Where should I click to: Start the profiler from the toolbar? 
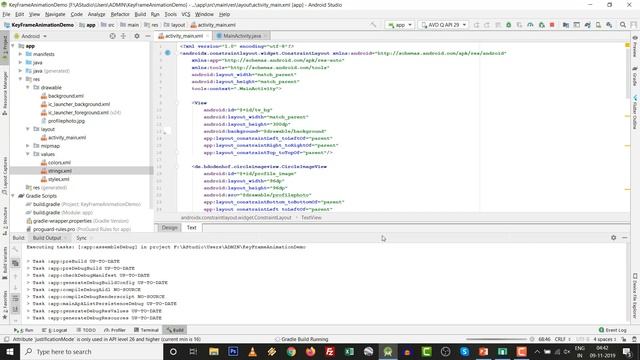pos(530,25)
